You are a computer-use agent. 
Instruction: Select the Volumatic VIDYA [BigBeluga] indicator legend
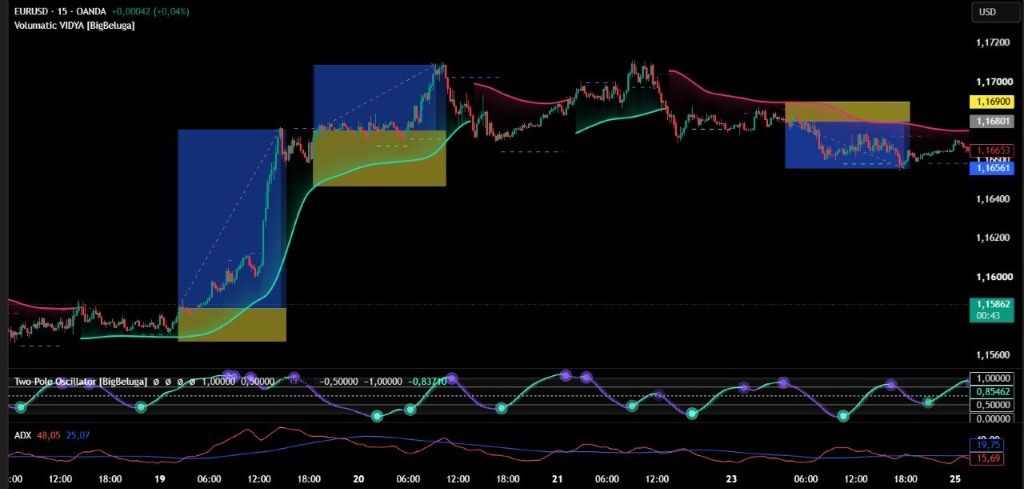point(74,25)
